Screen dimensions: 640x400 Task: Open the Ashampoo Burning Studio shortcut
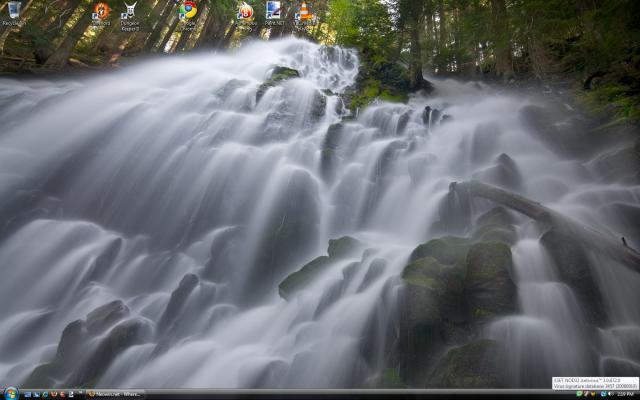246,16
